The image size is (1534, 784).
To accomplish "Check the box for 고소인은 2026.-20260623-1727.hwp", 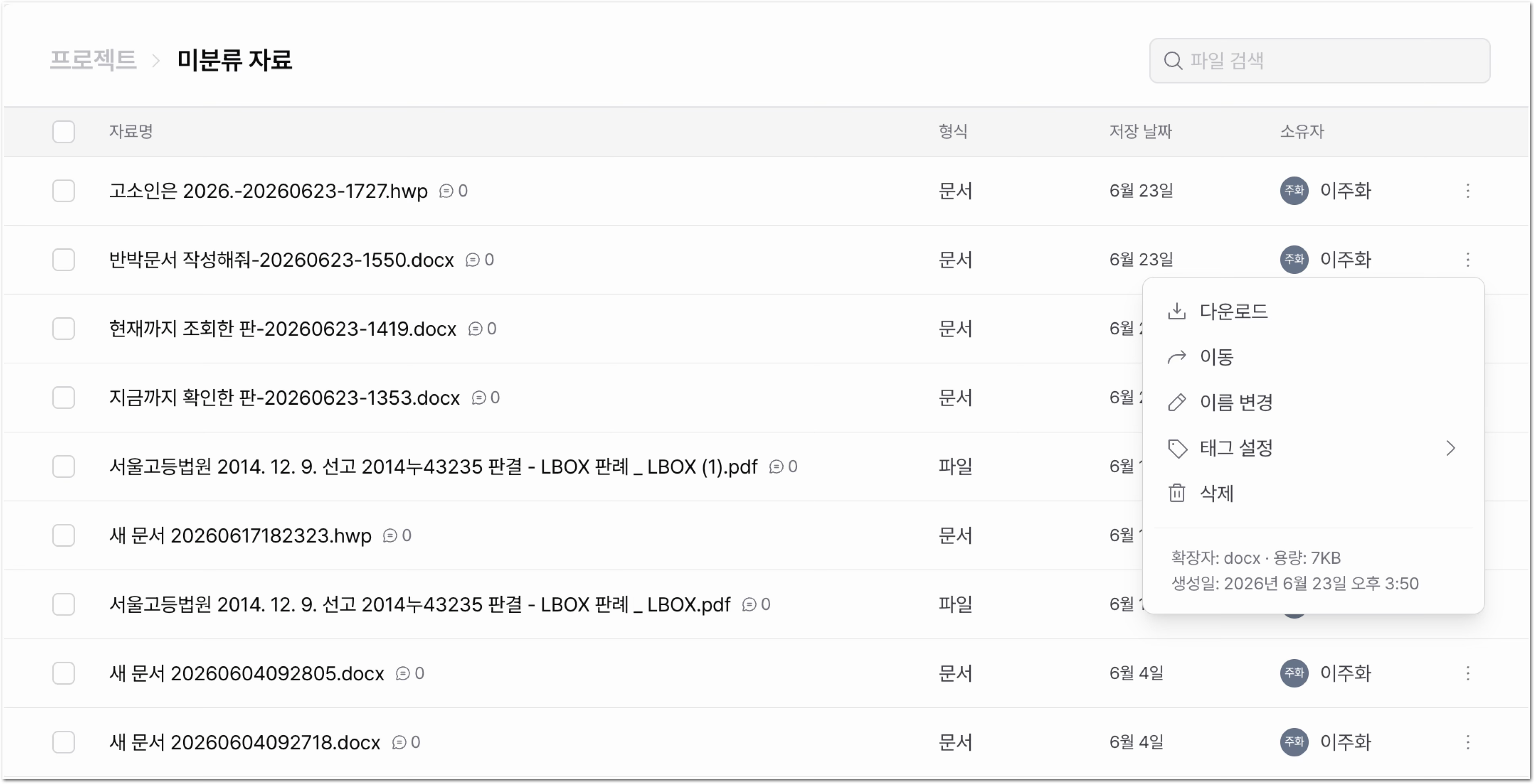I will click(63, 191).
